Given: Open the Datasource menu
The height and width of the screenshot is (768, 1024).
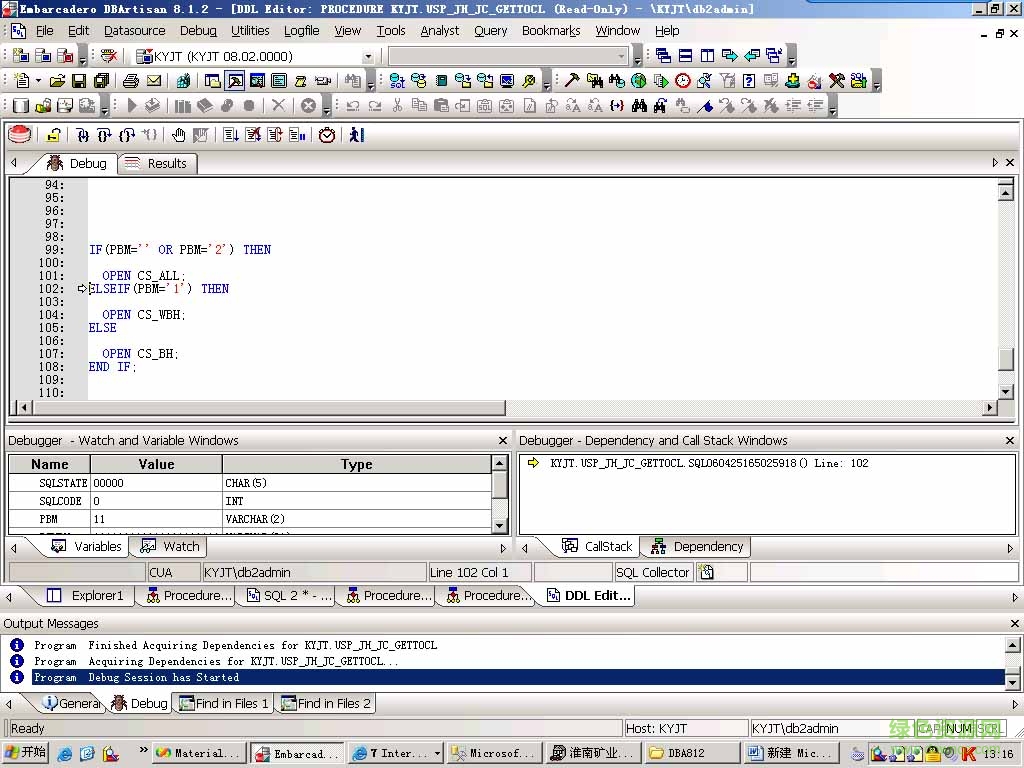Looking at the screenshot, I should (134, 31).
